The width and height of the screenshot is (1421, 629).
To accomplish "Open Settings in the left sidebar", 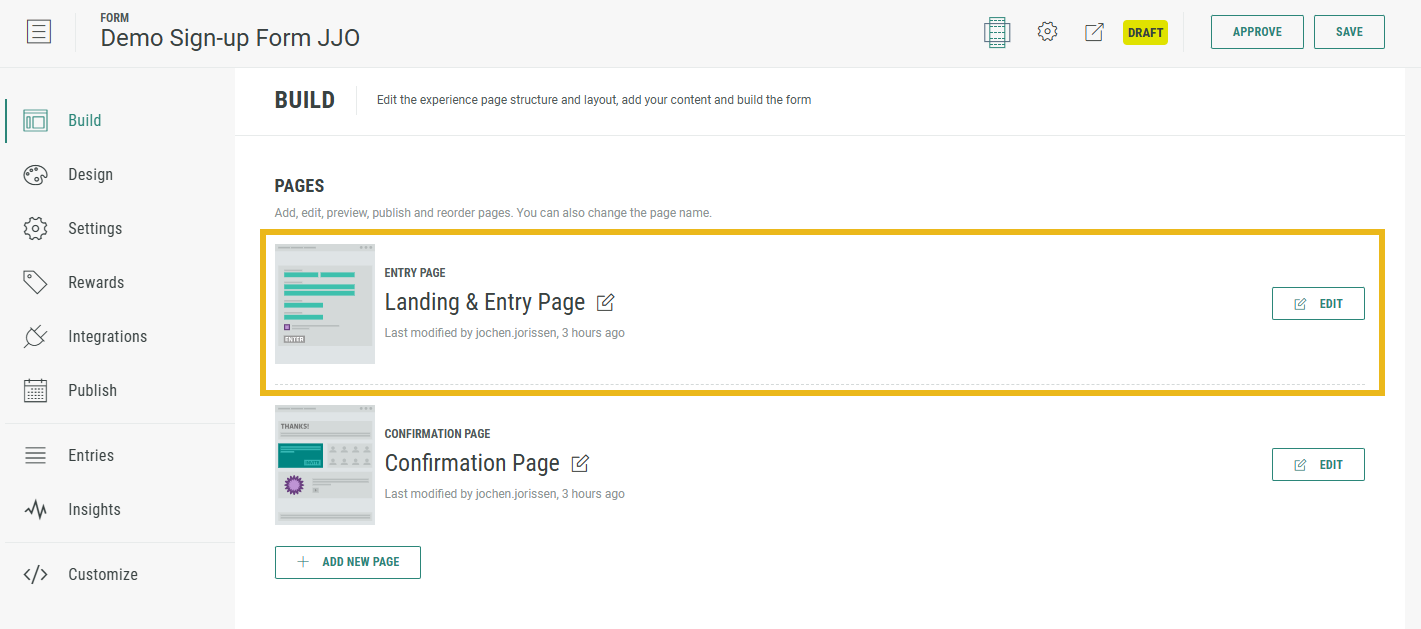I will (94, 229).
